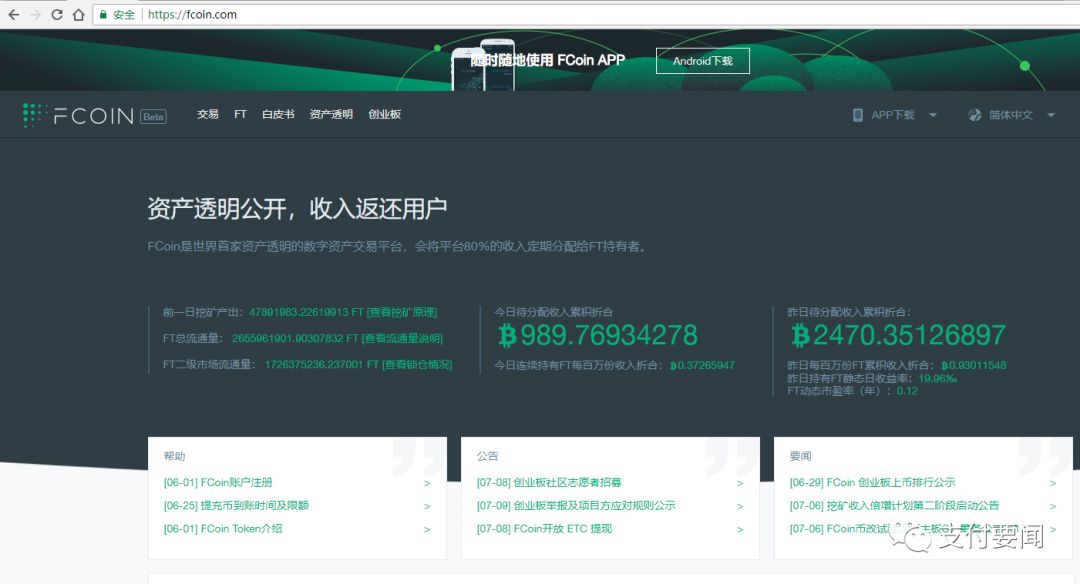Click arrow next to 挖矿收入倍增计划第二阶段启动公告 row
This screenshot has height=584, width=1080.
coord(1052,506)
